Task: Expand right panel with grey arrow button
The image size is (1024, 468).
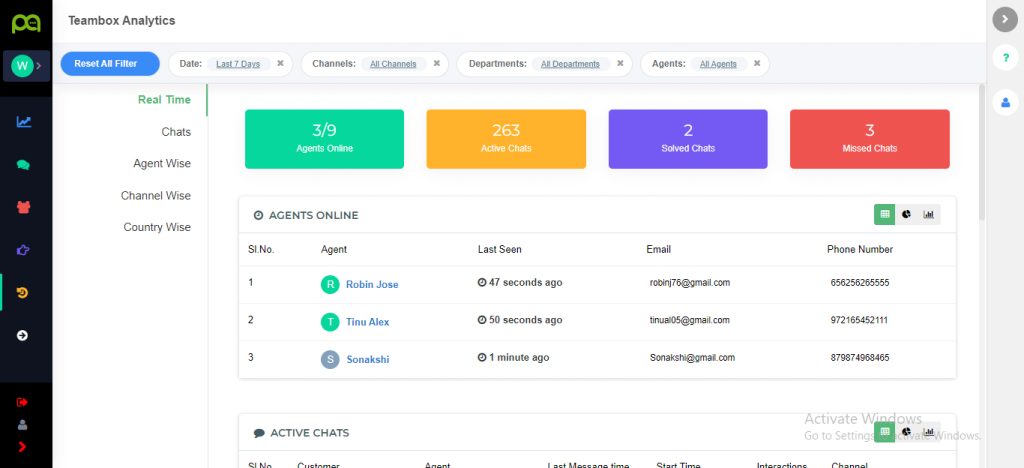Action: click(1005, 19)
